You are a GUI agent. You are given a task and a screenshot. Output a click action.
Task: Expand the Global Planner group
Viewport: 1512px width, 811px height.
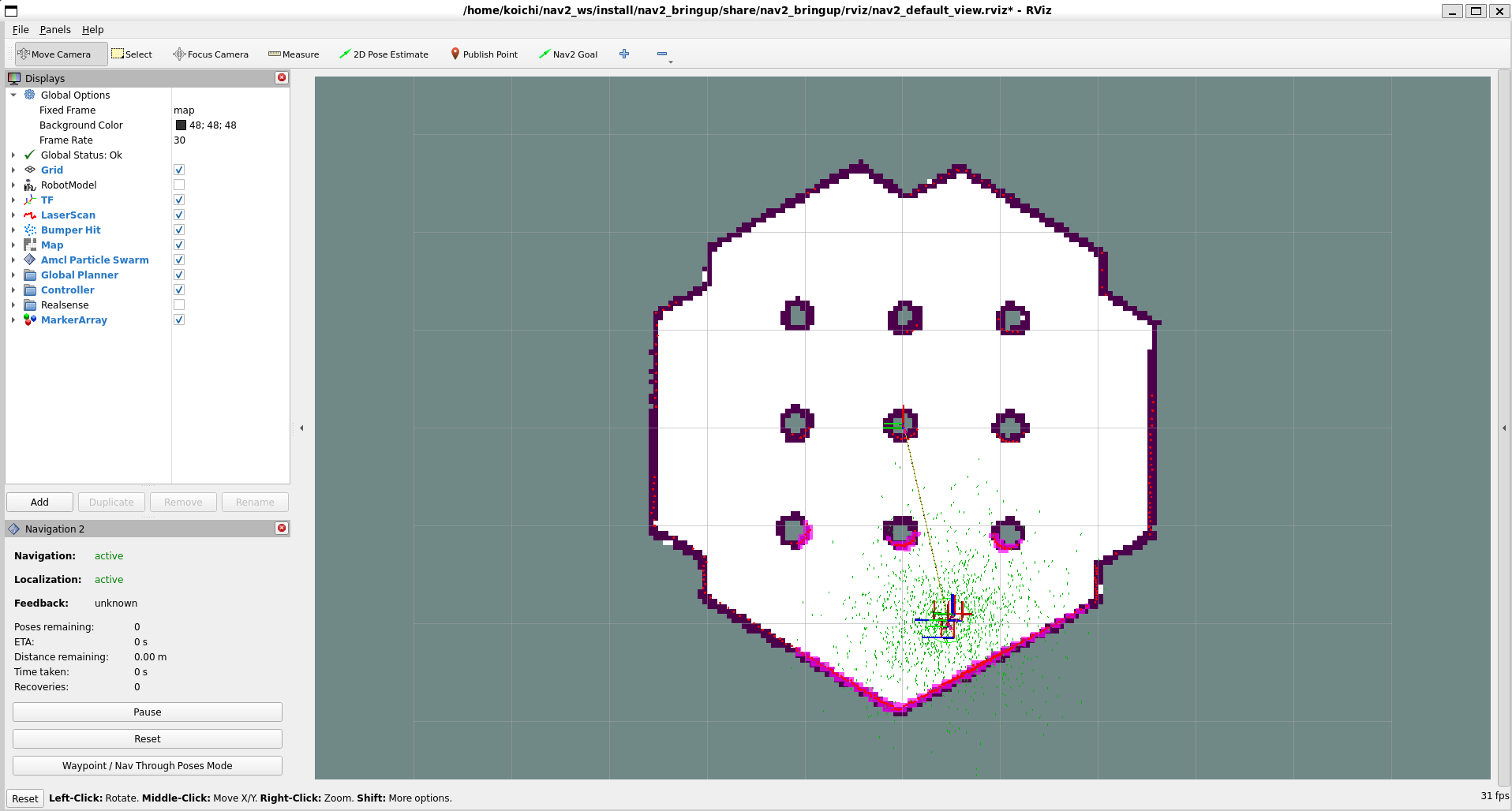click(x=13, y=275)
